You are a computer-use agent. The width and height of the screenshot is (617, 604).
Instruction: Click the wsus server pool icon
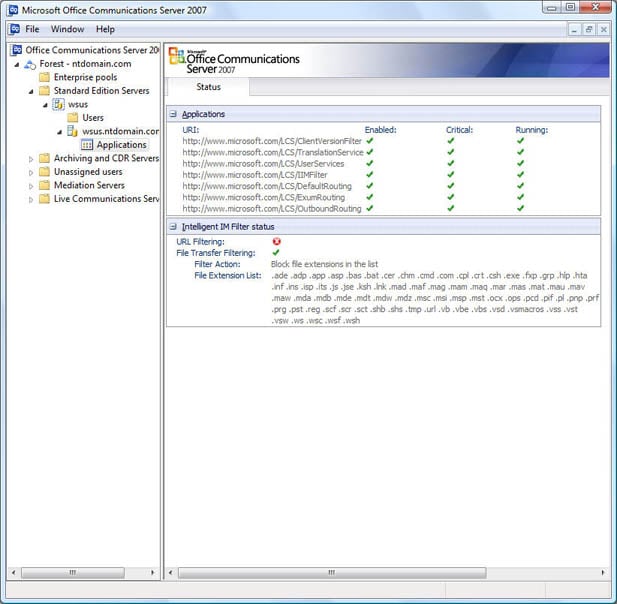[x=58, y=104]
